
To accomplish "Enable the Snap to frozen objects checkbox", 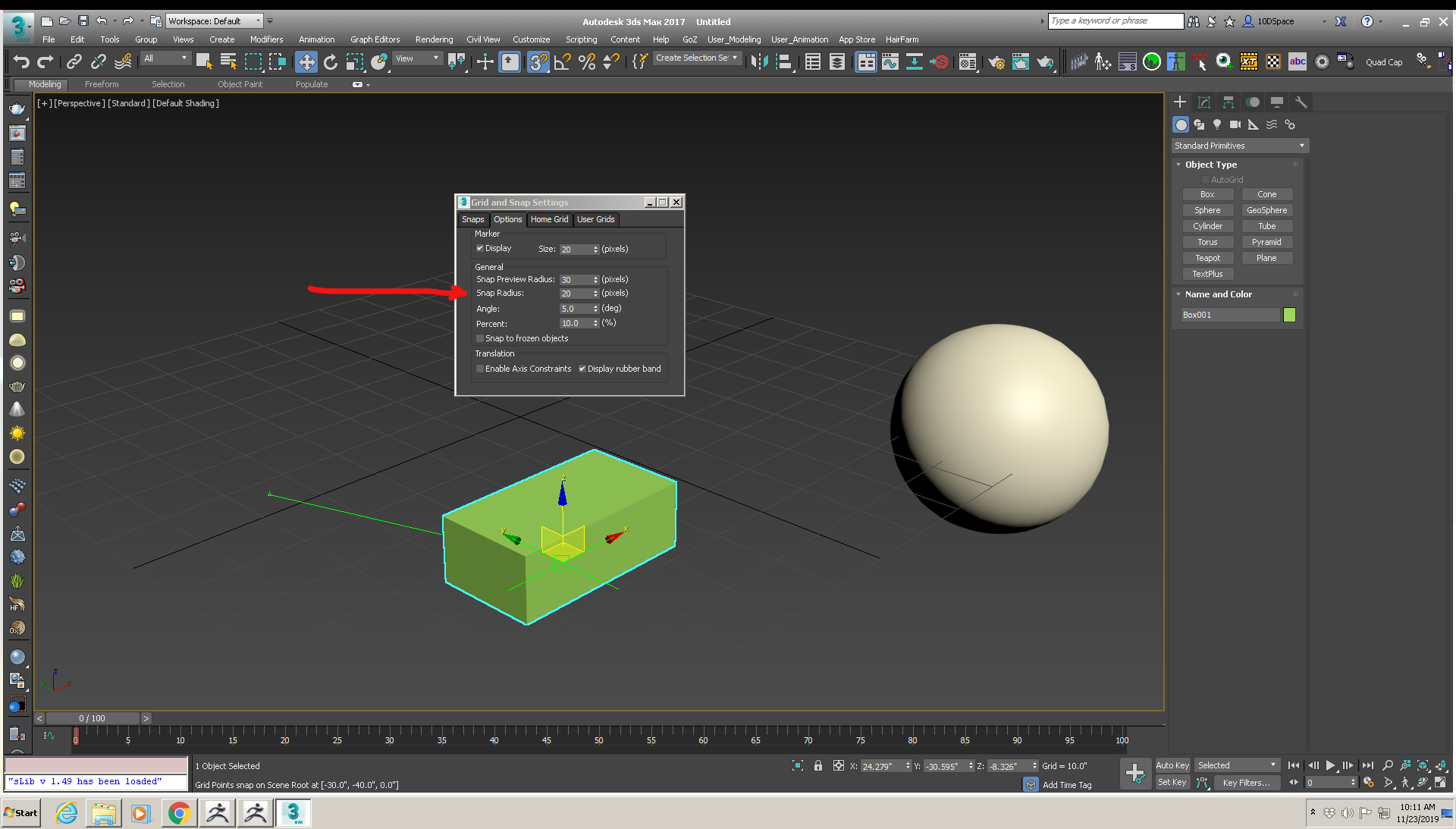I will click(x=479, y=338).
